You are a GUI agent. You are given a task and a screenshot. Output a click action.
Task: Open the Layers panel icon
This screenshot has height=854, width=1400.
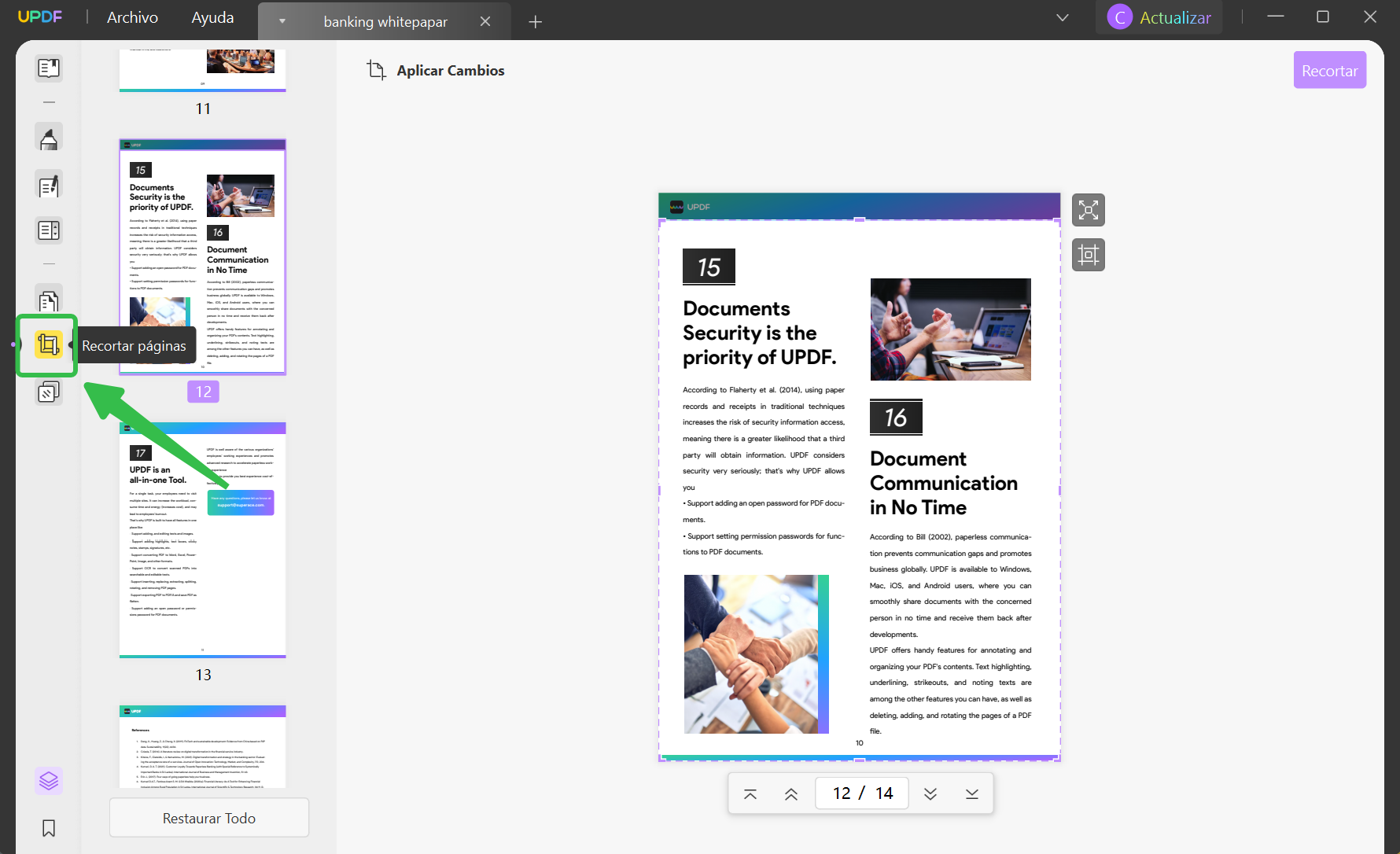(x=48, y=780)
